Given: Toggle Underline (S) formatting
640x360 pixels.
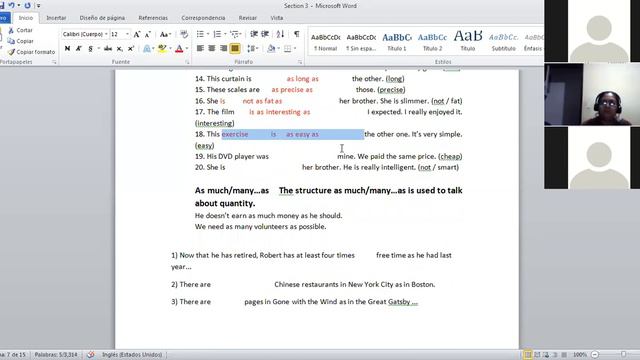Looking at the screenshot, I should [90, 49].
